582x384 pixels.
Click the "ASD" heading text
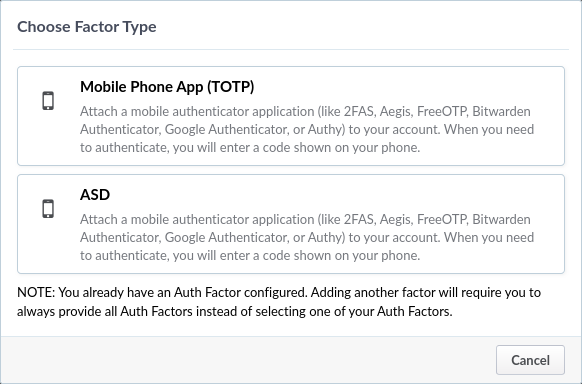[x=95, y=195]
